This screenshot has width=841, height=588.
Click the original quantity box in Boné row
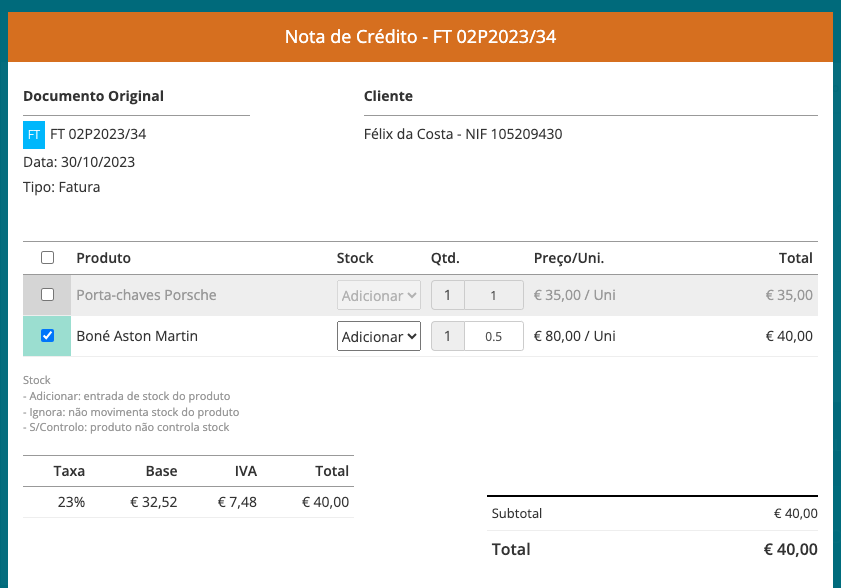[x=448, y=337]
